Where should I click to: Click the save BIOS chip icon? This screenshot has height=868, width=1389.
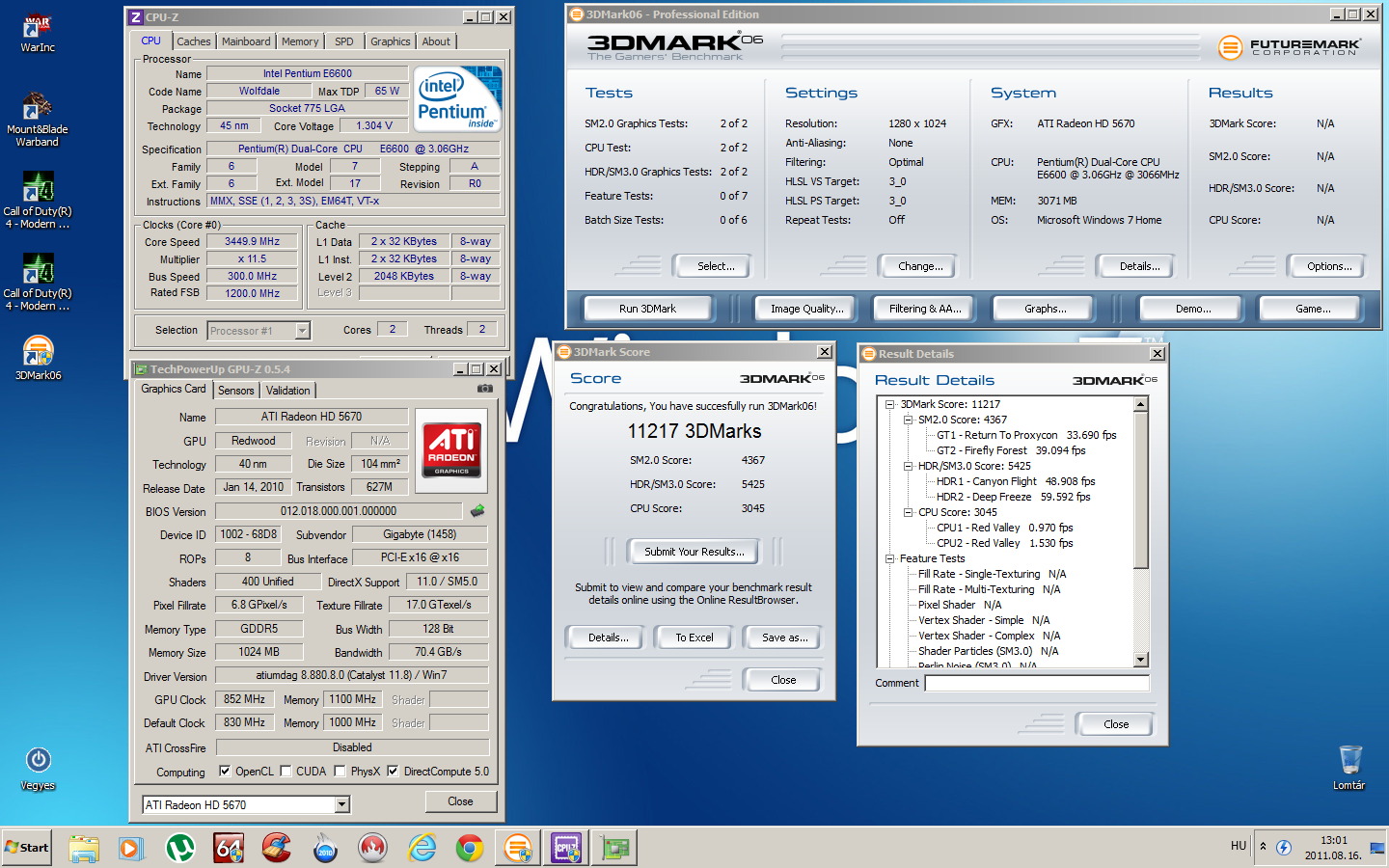(x=477, y=511)
